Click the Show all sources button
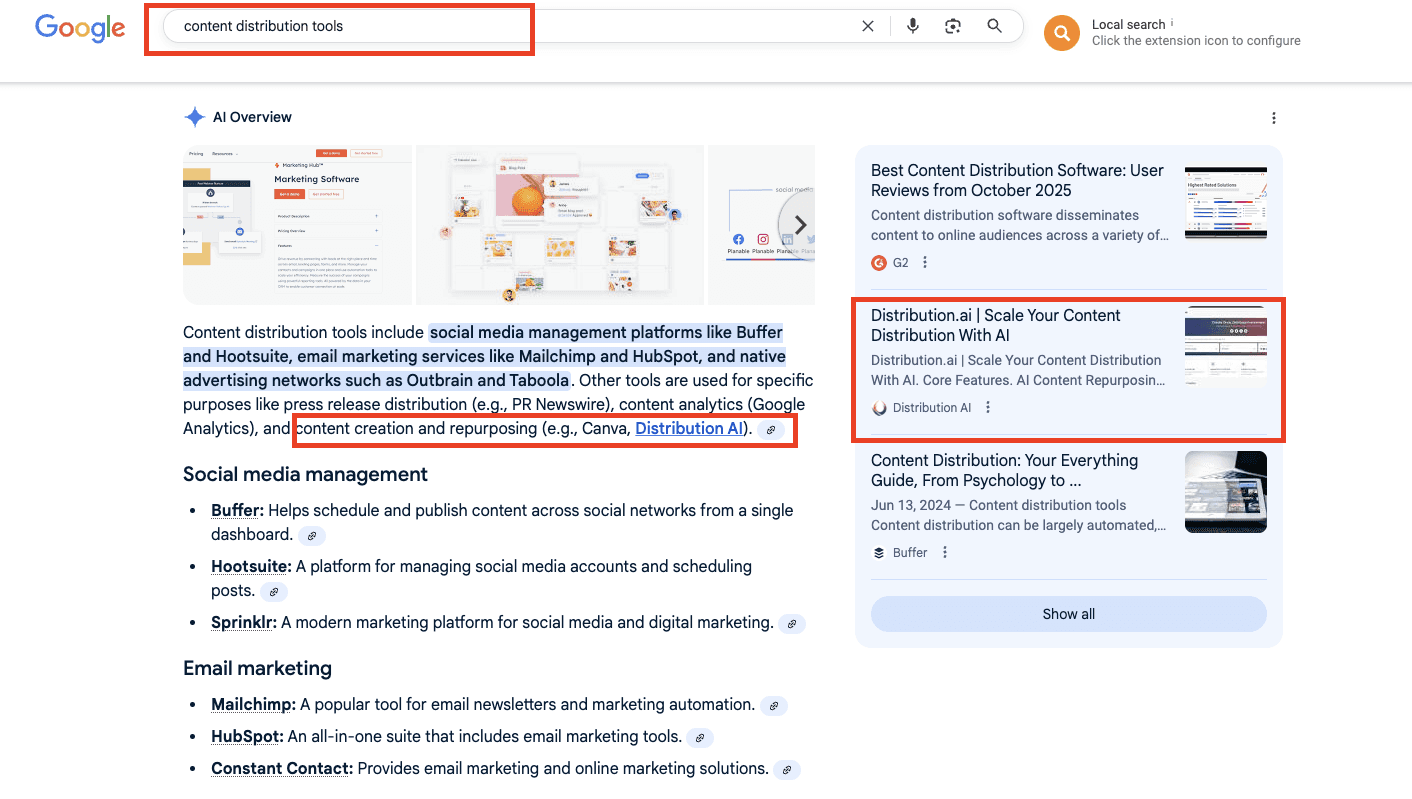 click(x=1069, y=614)
